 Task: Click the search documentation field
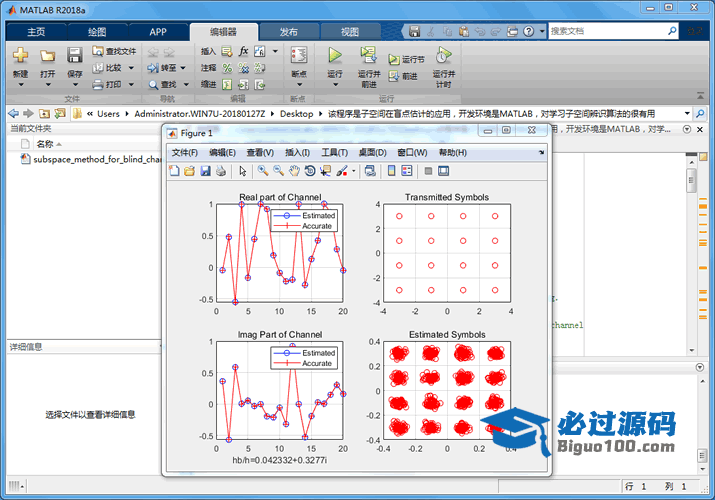pyautogui.click(x=608, y=31)
